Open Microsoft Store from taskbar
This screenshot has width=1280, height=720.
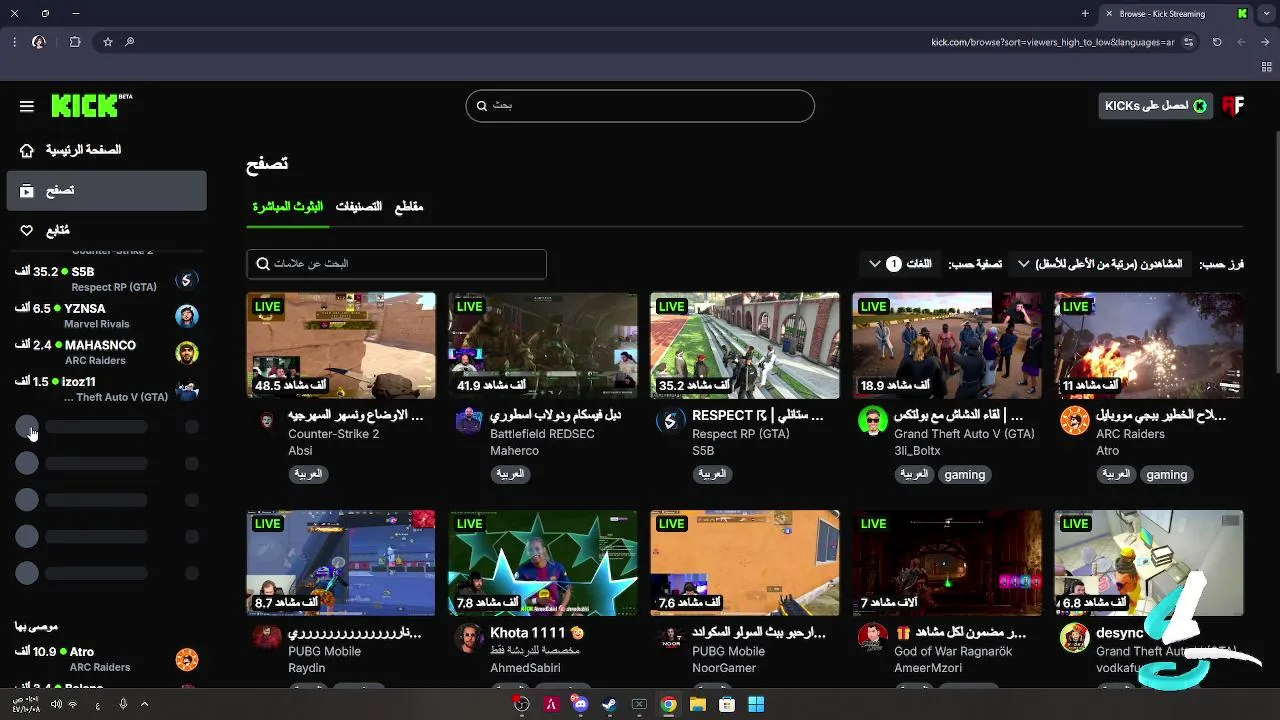pyautogui.click(x=727, y=704)
